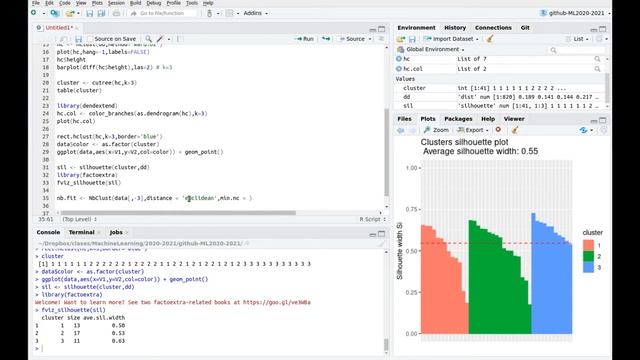Clear environment objects with the broom icon
Screen dimensions: 640x360
490,39
